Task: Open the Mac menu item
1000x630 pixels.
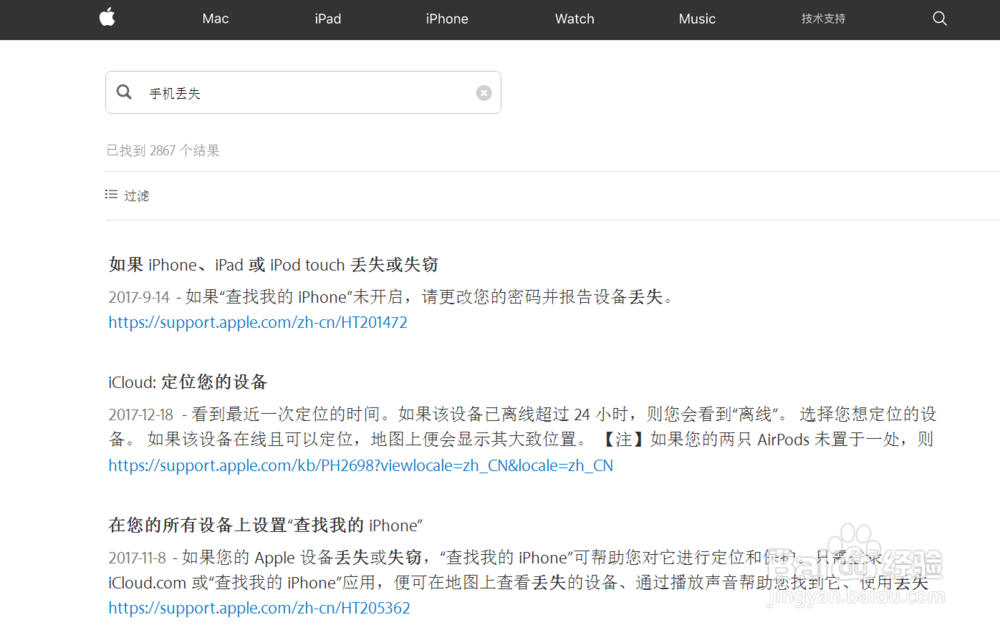Action: (x=216, y=19)
